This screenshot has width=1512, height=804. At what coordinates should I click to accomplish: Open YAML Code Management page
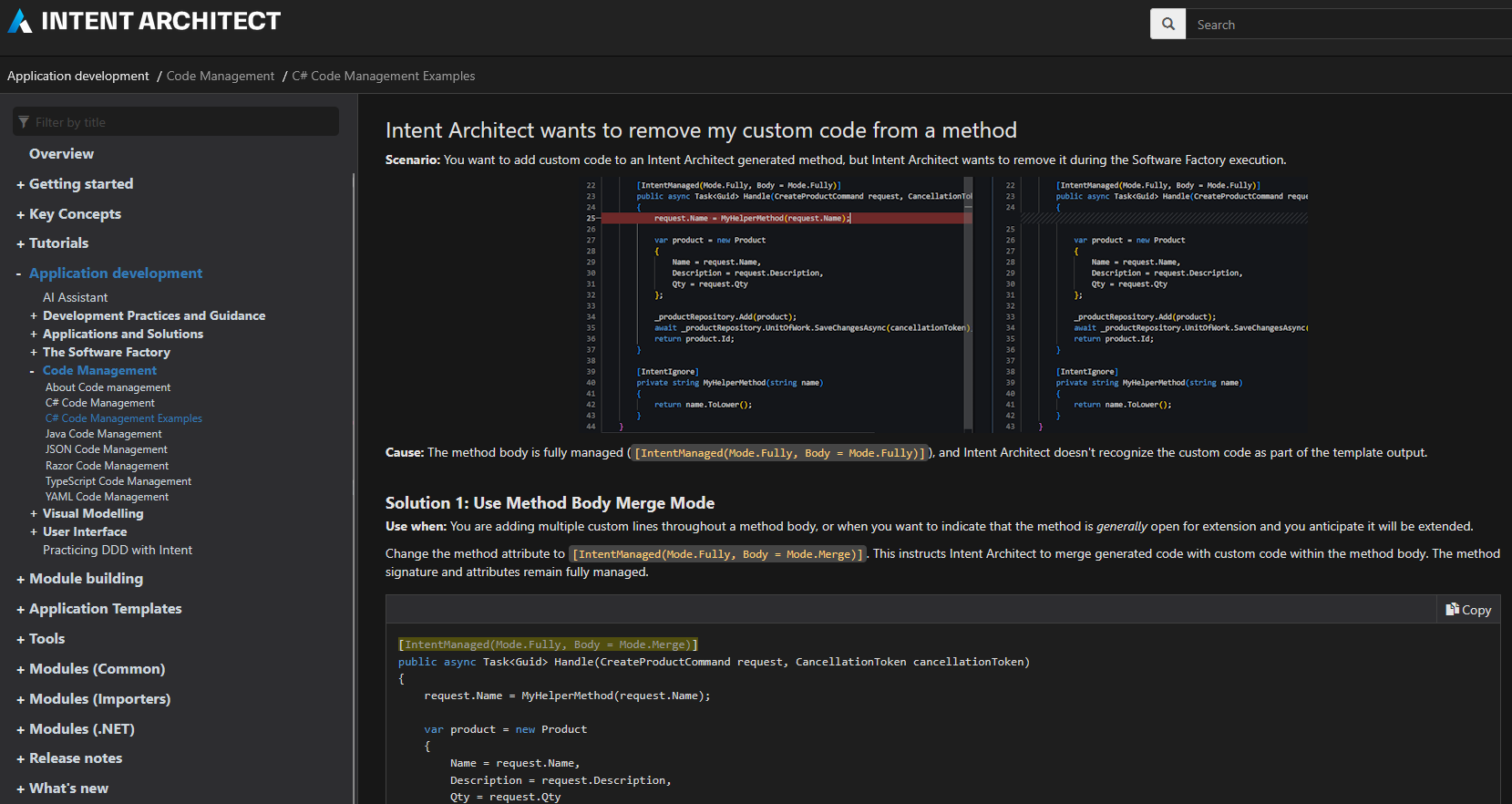[108, 497]
